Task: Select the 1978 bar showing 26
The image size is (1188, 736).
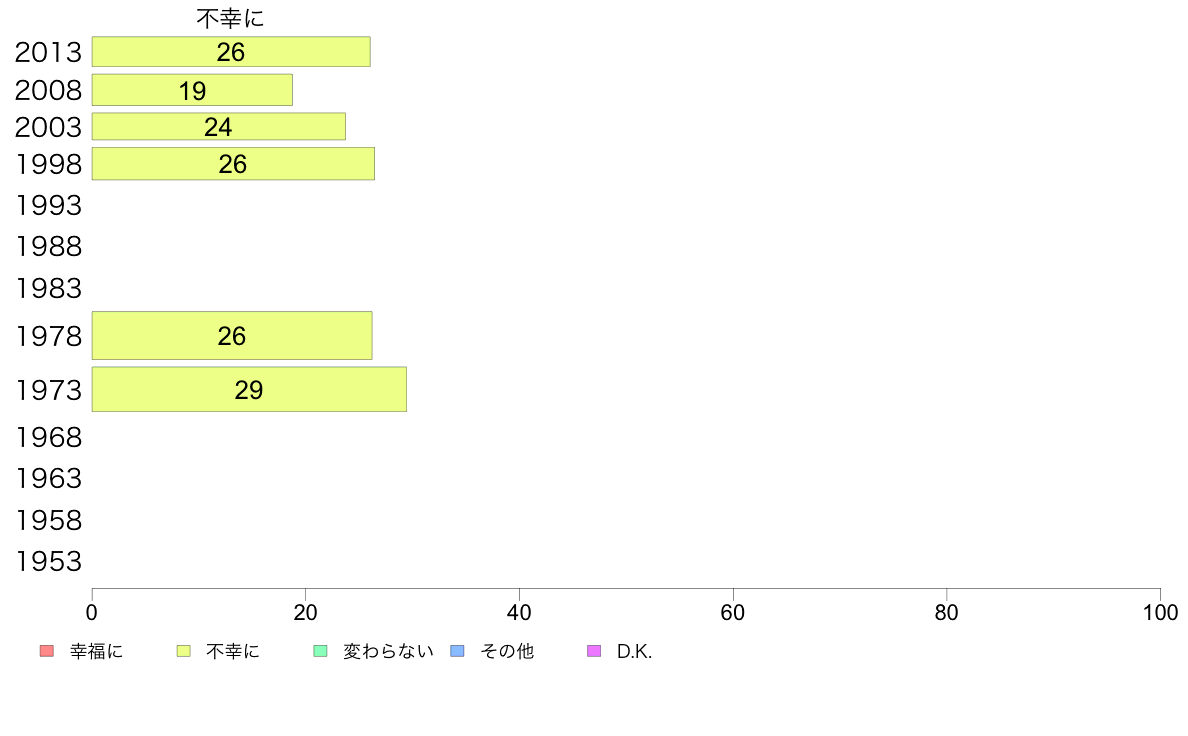Action: [232, 336]
